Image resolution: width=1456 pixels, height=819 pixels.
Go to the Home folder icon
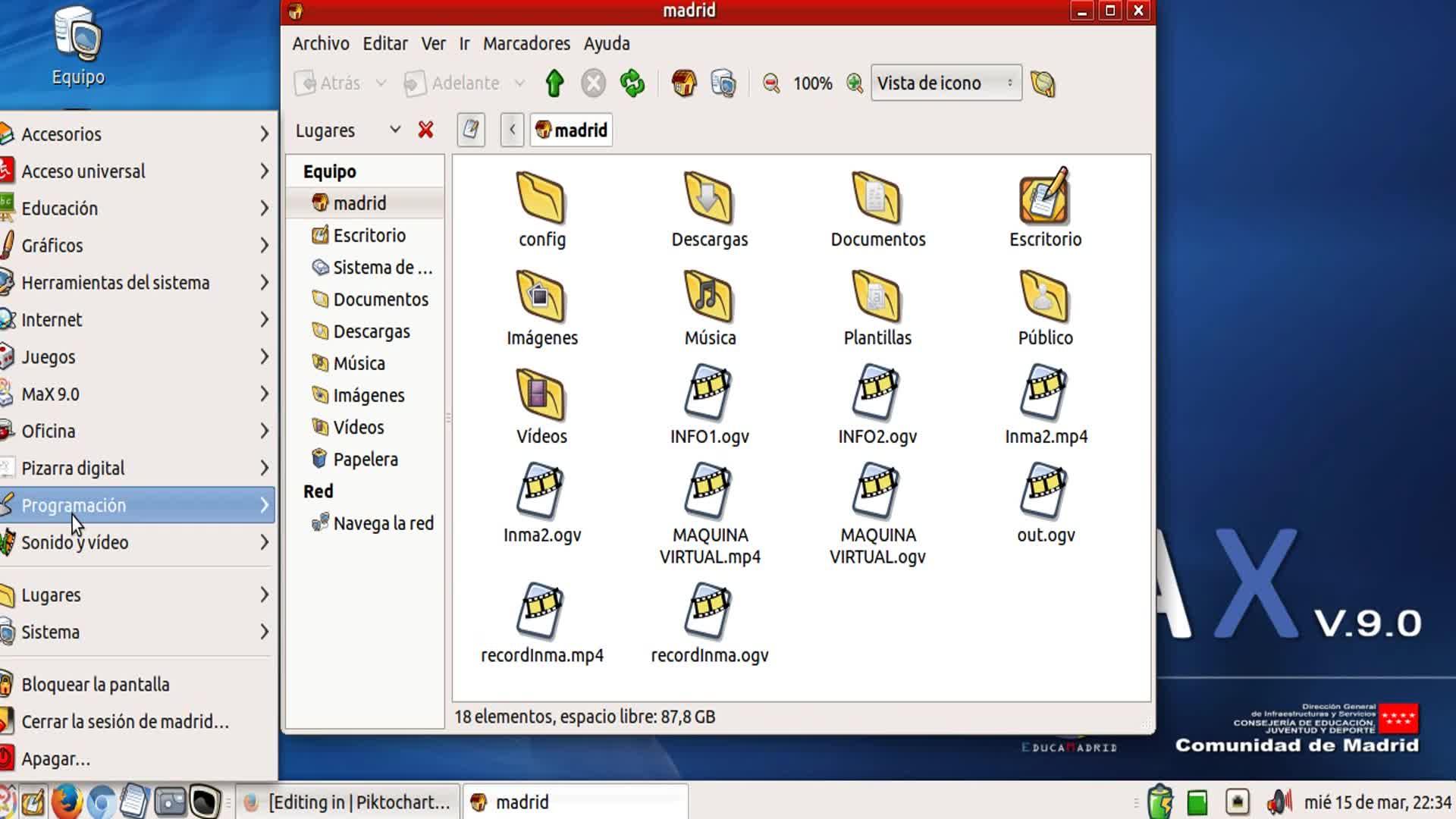point(683,83)
